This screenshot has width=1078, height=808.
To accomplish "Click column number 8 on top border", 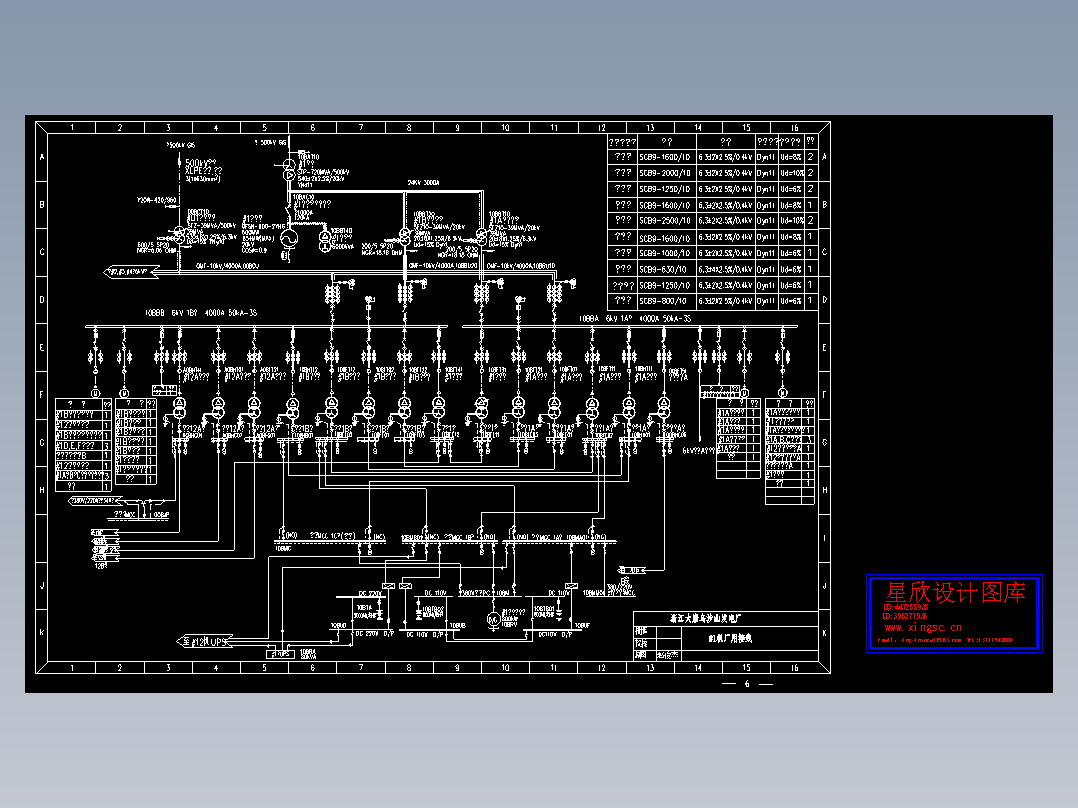I will [x=409, y=128].
